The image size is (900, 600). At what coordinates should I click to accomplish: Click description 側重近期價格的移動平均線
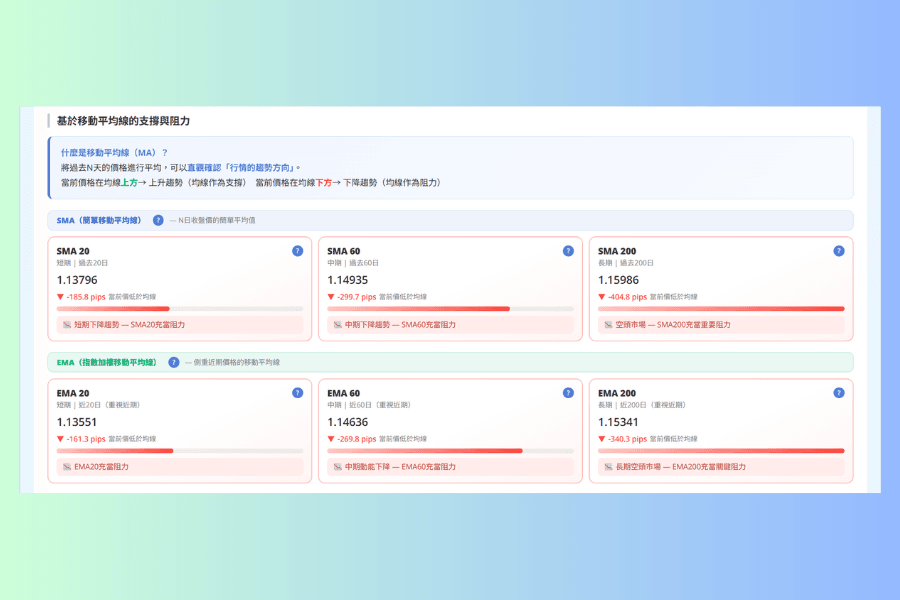pyautogui.click(x=236, y=362)
